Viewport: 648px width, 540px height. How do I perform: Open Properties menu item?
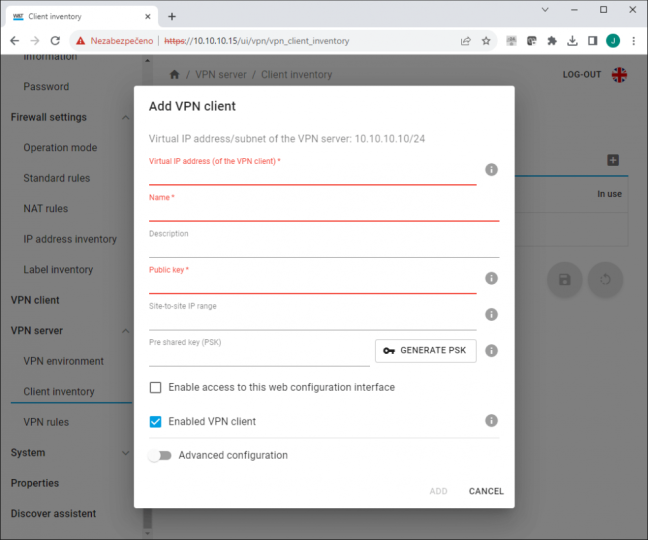pos(35,483)
